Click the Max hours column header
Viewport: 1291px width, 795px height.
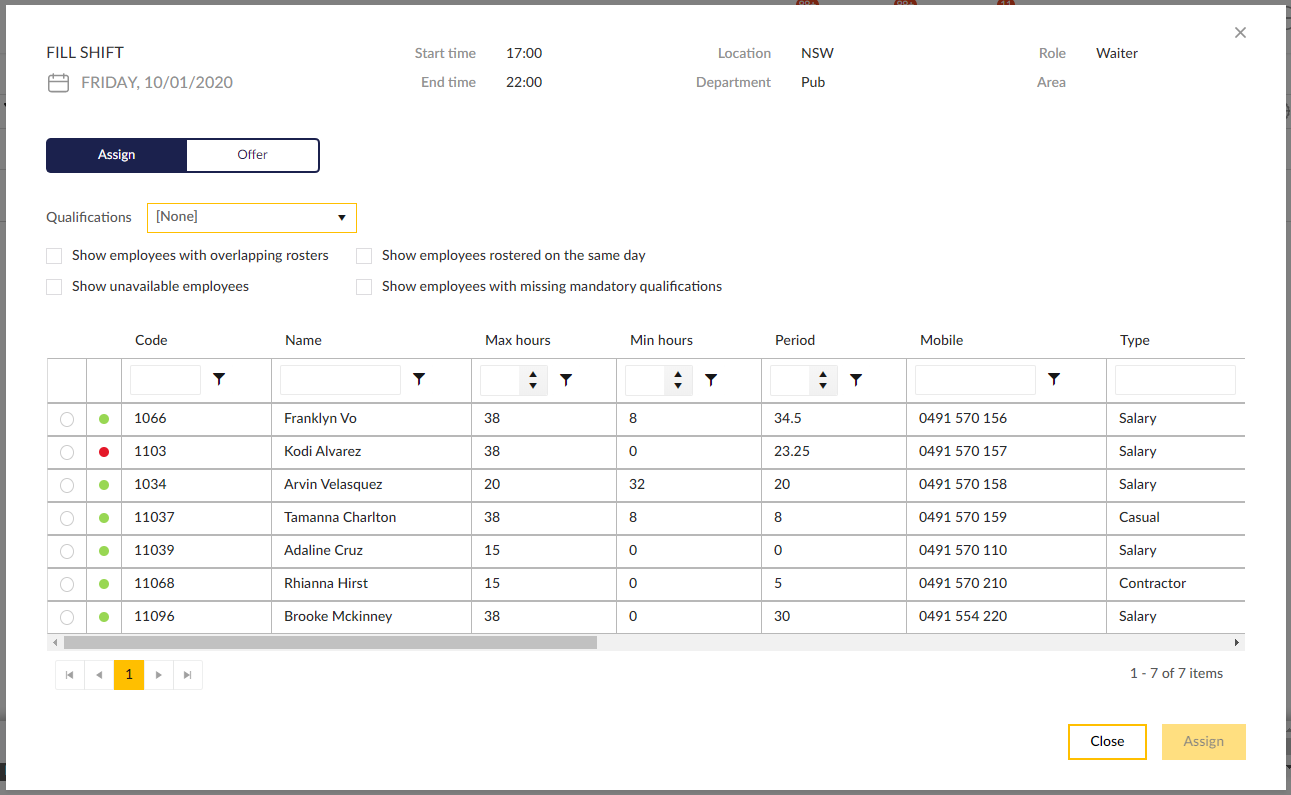point(518,341)
